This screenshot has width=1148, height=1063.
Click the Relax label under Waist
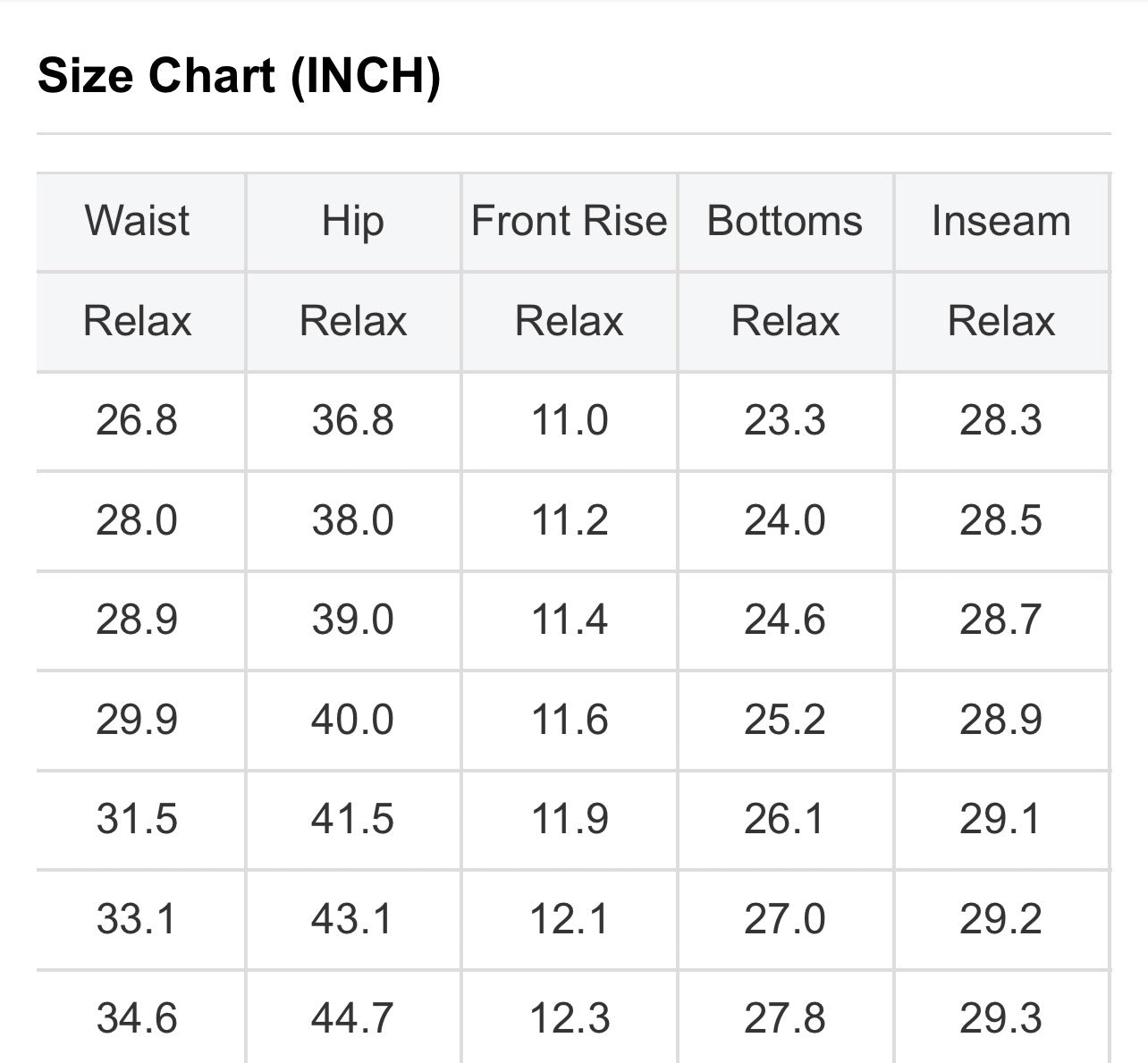pyautogui.click(x=137, y=321)
